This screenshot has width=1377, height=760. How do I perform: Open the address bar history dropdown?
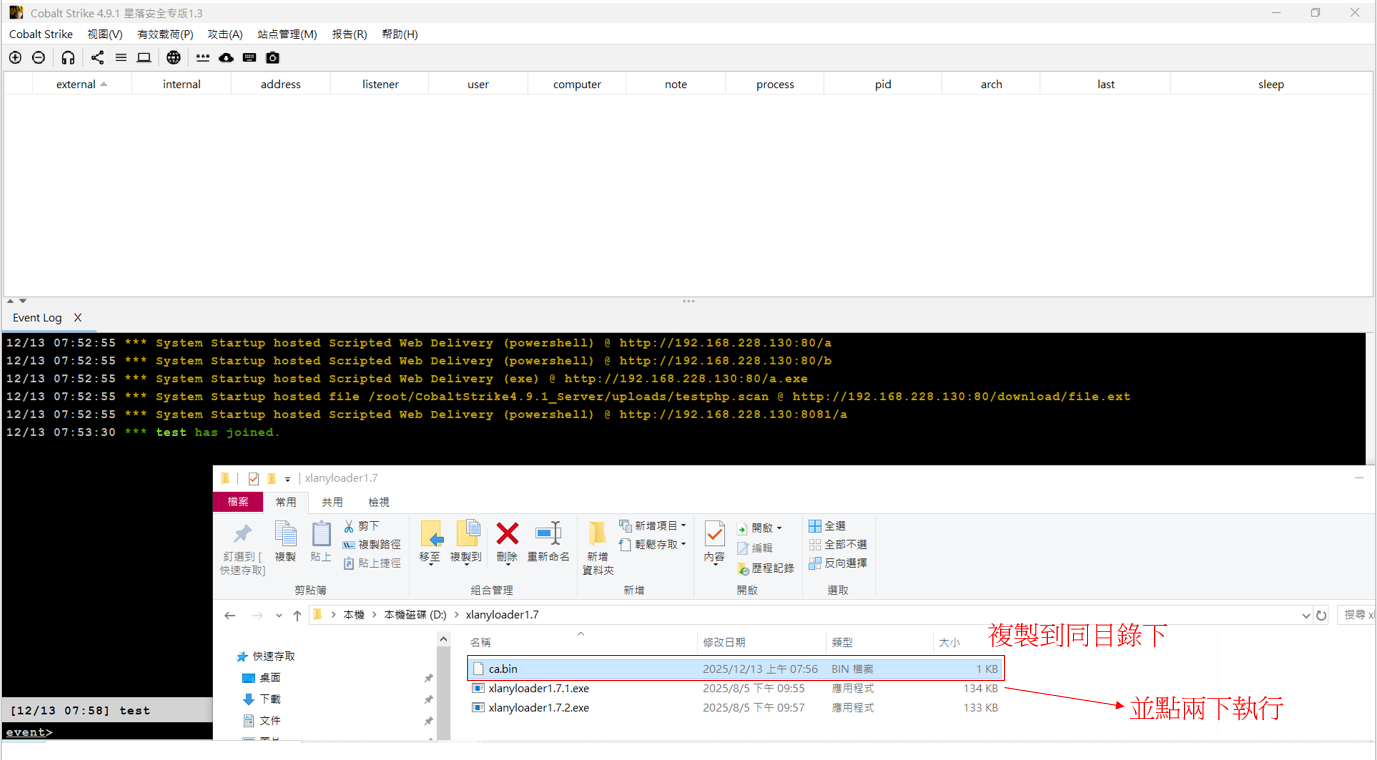1305,616
